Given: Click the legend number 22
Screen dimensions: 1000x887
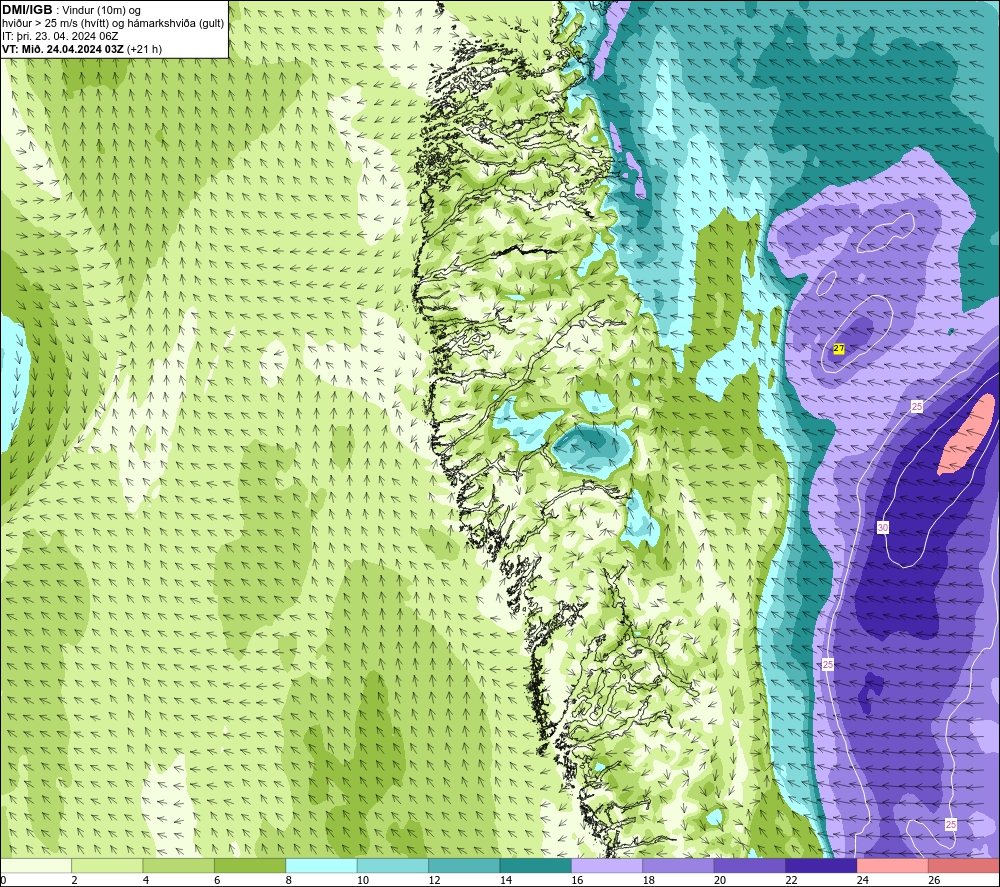Looking at the screenshot, I should pyautogui.click(x=791, y=880).
